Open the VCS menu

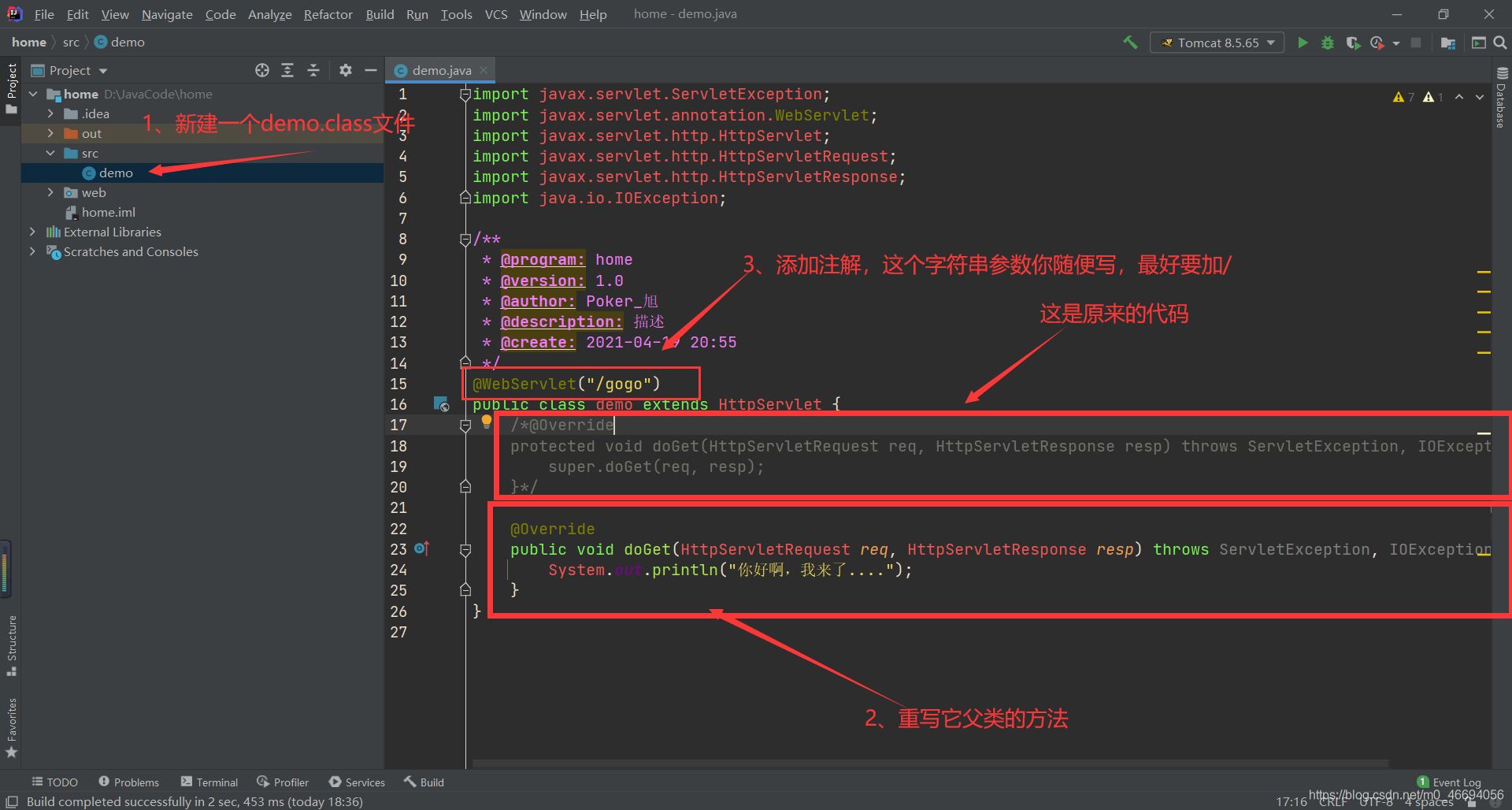(x=496, y=14)
